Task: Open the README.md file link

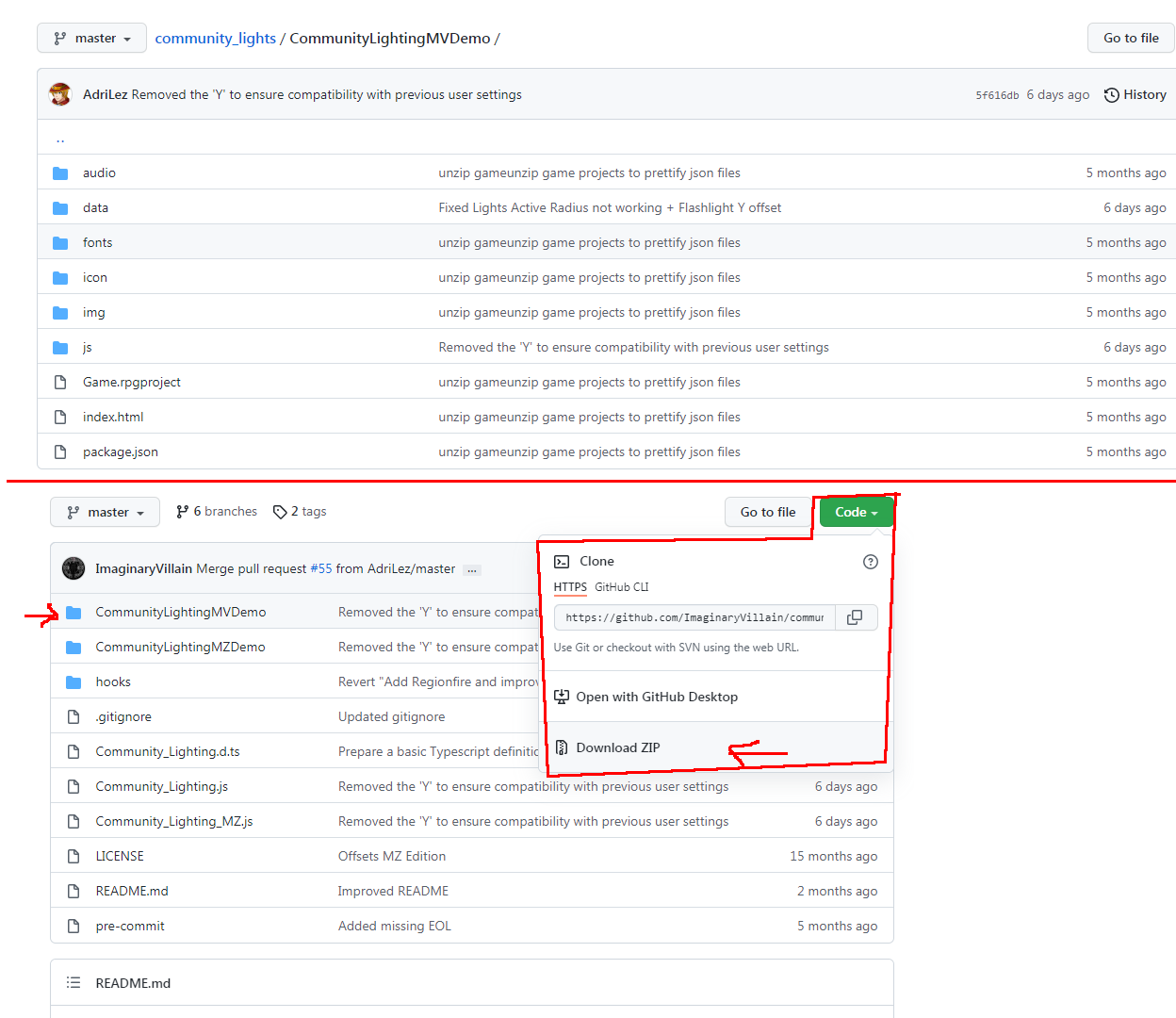Action: pos(132,891)
